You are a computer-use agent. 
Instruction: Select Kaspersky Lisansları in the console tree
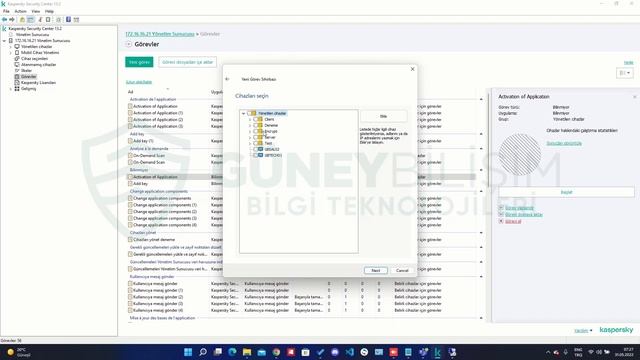(38, 82)
